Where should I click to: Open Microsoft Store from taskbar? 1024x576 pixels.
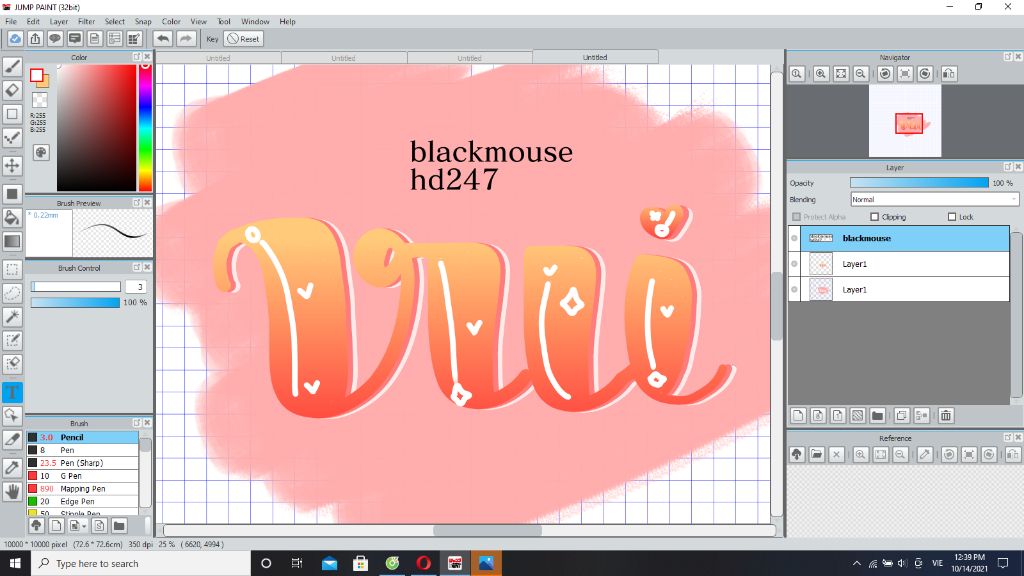[360, 563]
